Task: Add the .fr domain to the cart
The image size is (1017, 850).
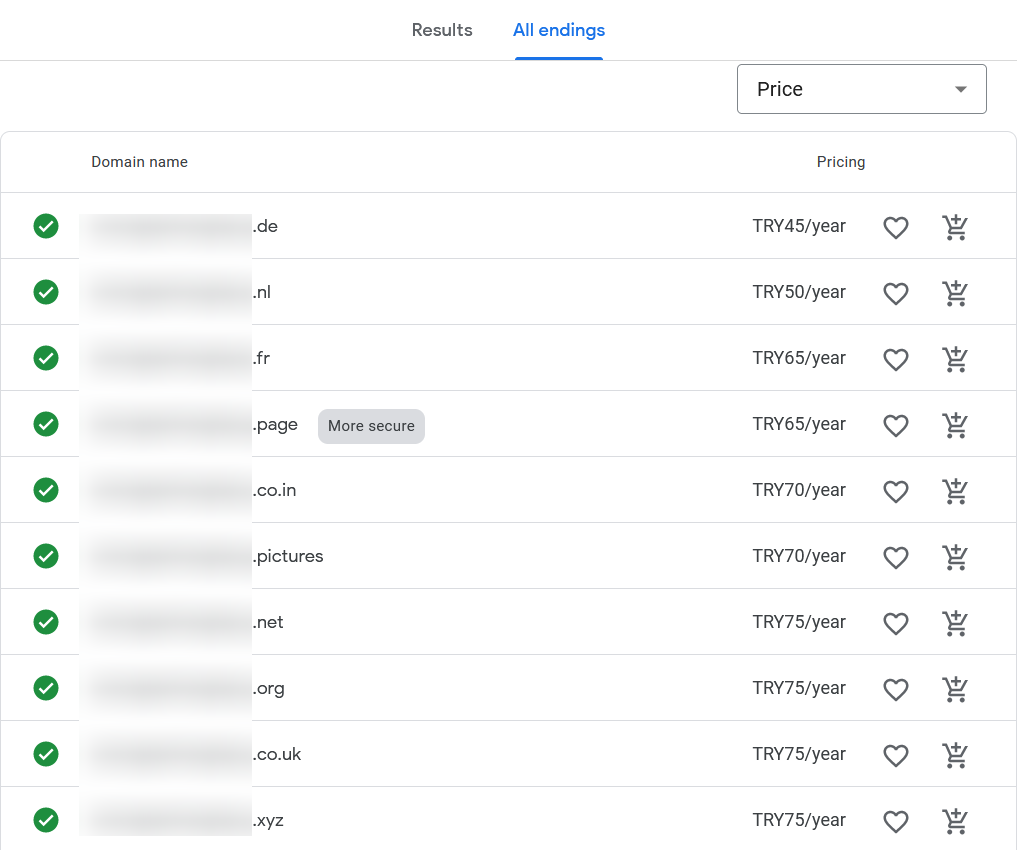Action: pyautogui.click(x=955, y=359)
